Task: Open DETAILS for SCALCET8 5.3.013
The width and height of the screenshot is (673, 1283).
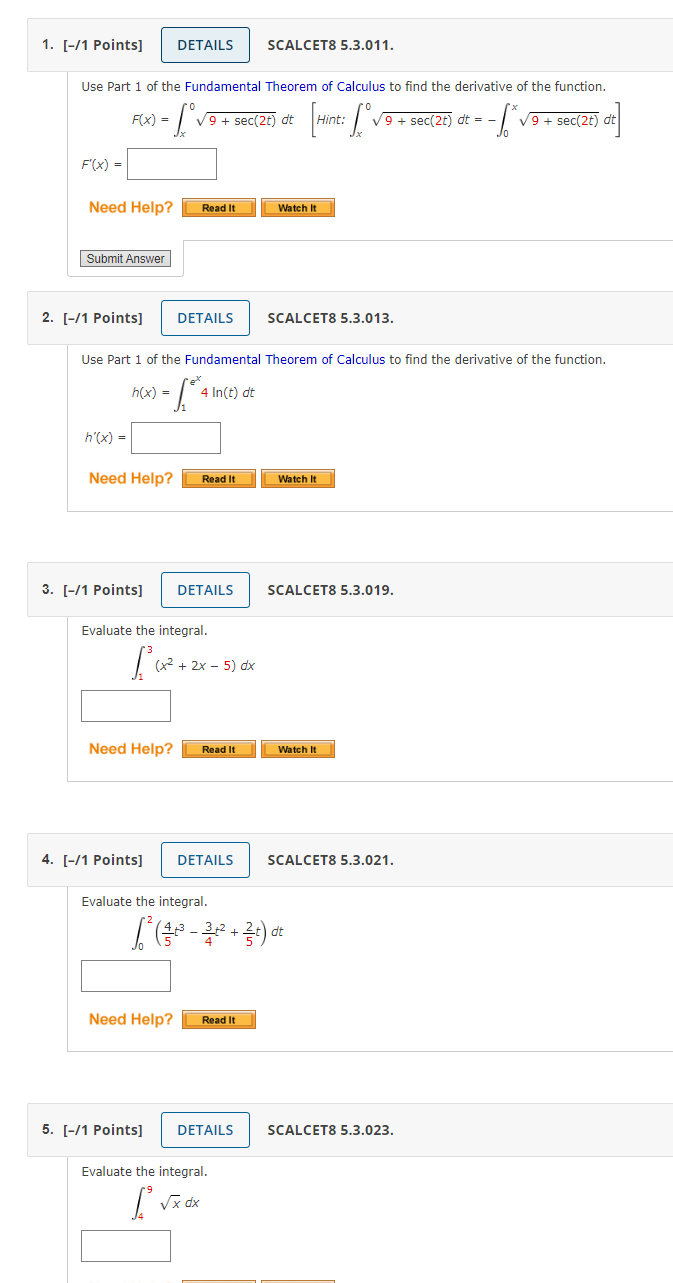Action: [x=204, y=317]
